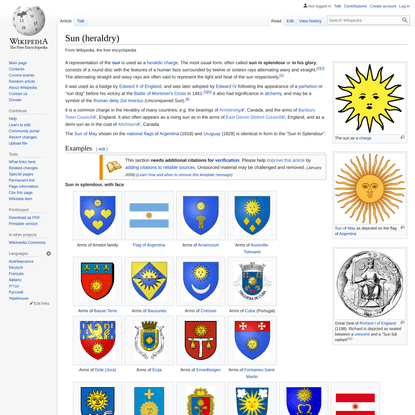Click the Log in link

404,6
